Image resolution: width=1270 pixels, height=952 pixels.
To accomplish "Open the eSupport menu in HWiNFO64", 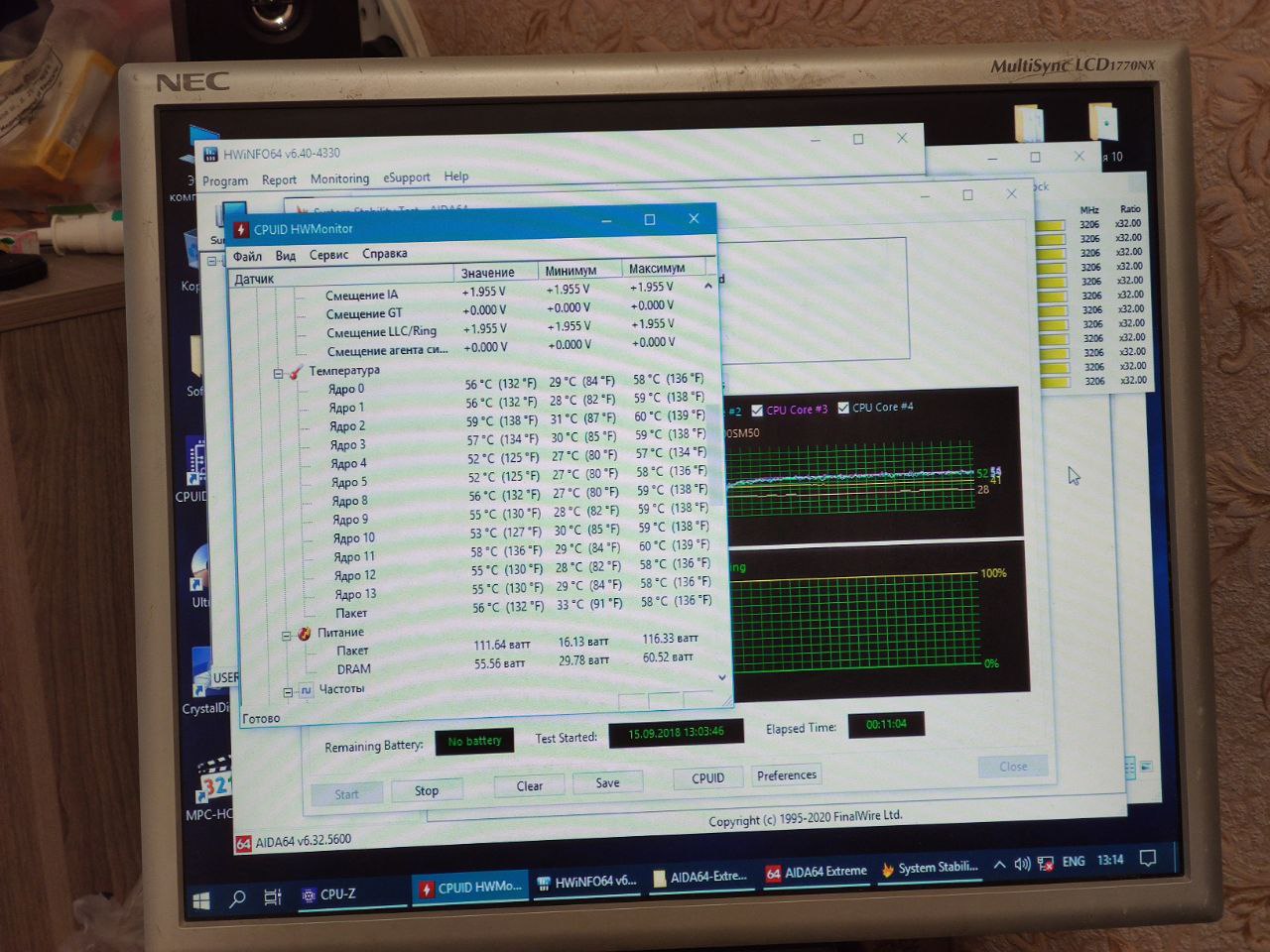I will point(407,178).
